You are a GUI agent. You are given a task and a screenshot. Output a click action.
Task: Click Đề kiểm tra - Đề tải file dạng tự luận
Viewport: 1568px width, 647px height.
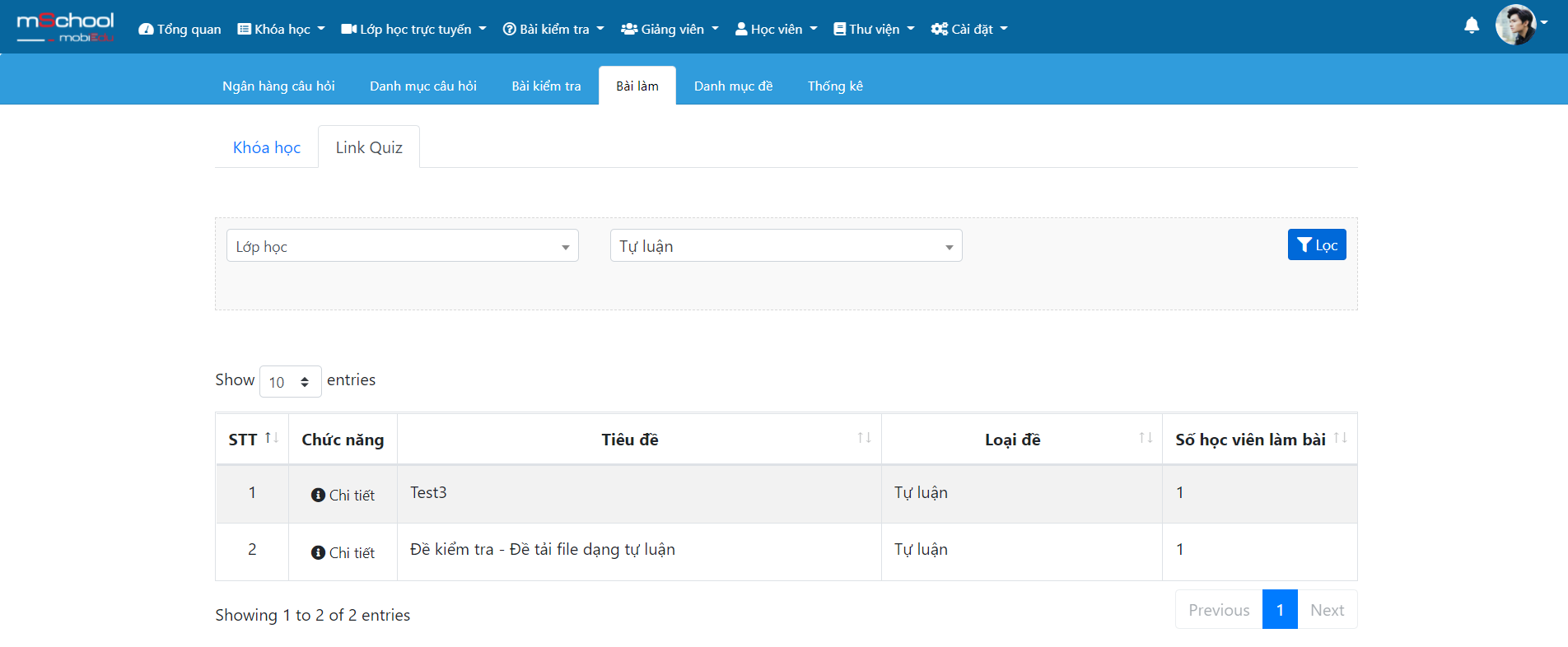coord(543,549)
